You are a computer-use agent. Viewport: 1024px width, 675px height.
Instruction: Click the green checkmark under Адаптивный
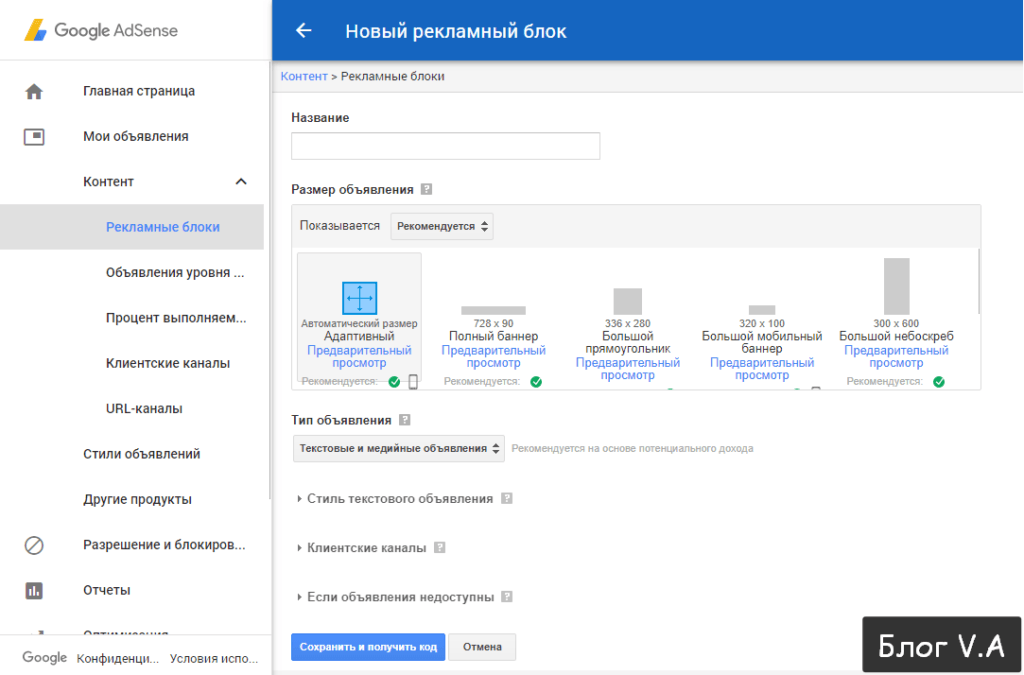[394, 382]
